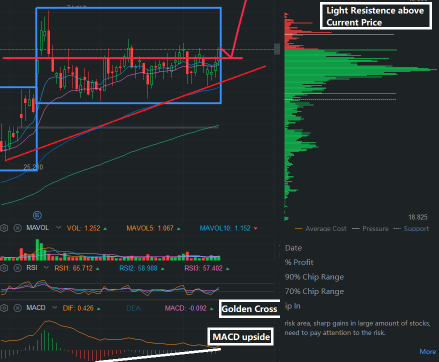Viewport: 439px width, 362px height.
Task: Click the Support legend entry
Action: click(x=411, y=229)
